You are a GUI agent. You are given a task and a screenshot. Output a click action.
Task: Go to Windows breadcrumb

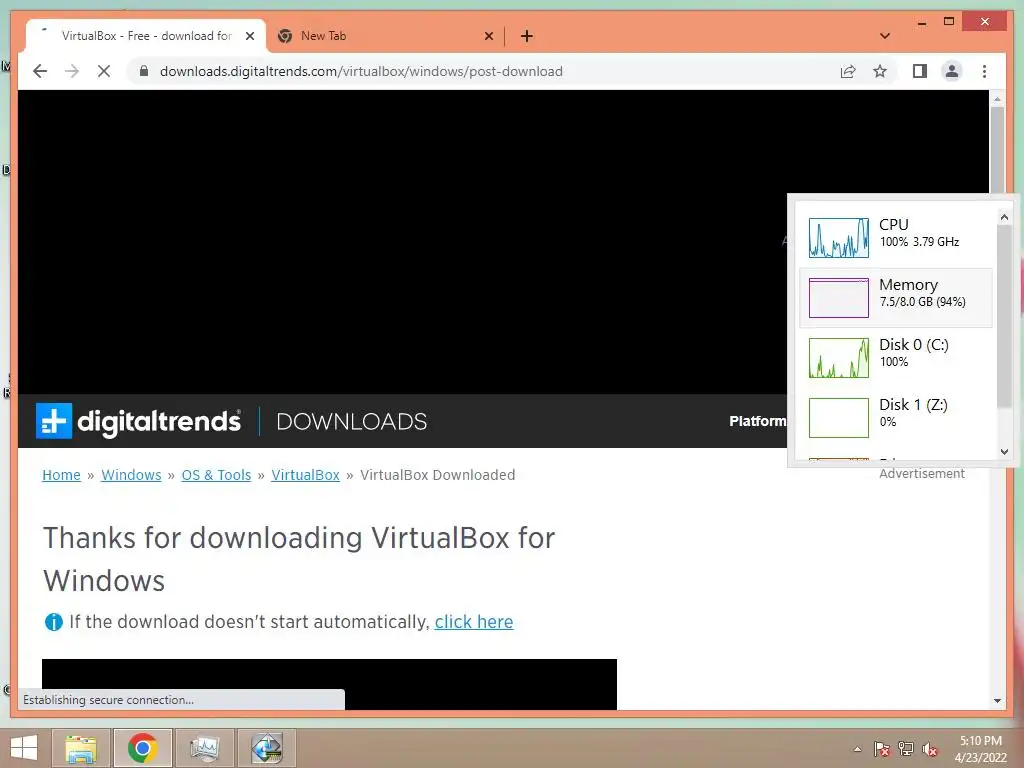pyautogui.click(x=131, y=475)
